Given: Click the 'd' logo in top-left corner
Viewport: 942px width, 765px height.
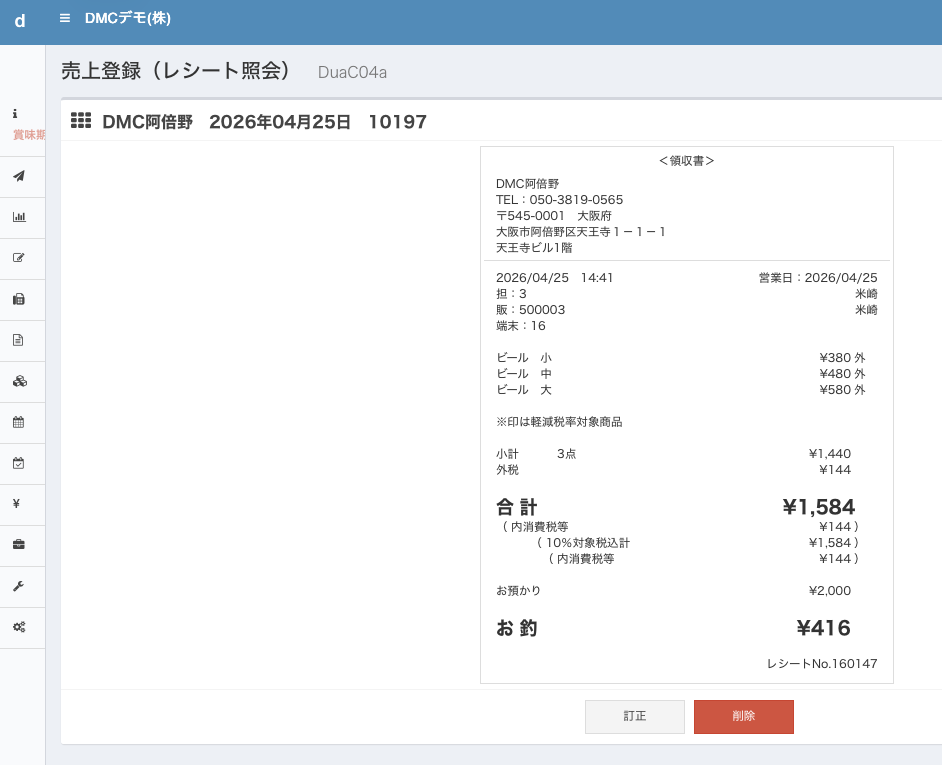Looking at the screenshot, I should tap(20, 20).
